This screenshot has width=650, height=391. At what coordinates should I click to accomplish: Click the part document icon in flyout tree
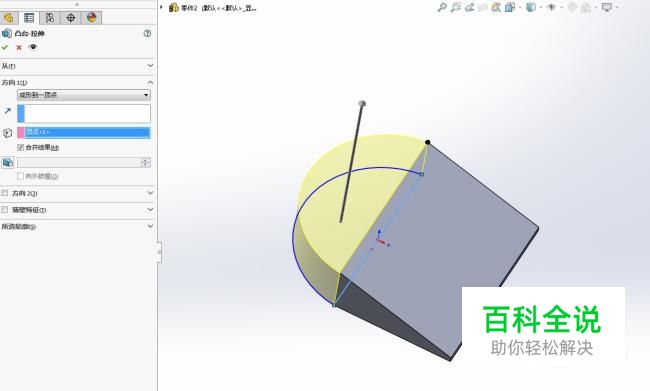pos(174,7)
